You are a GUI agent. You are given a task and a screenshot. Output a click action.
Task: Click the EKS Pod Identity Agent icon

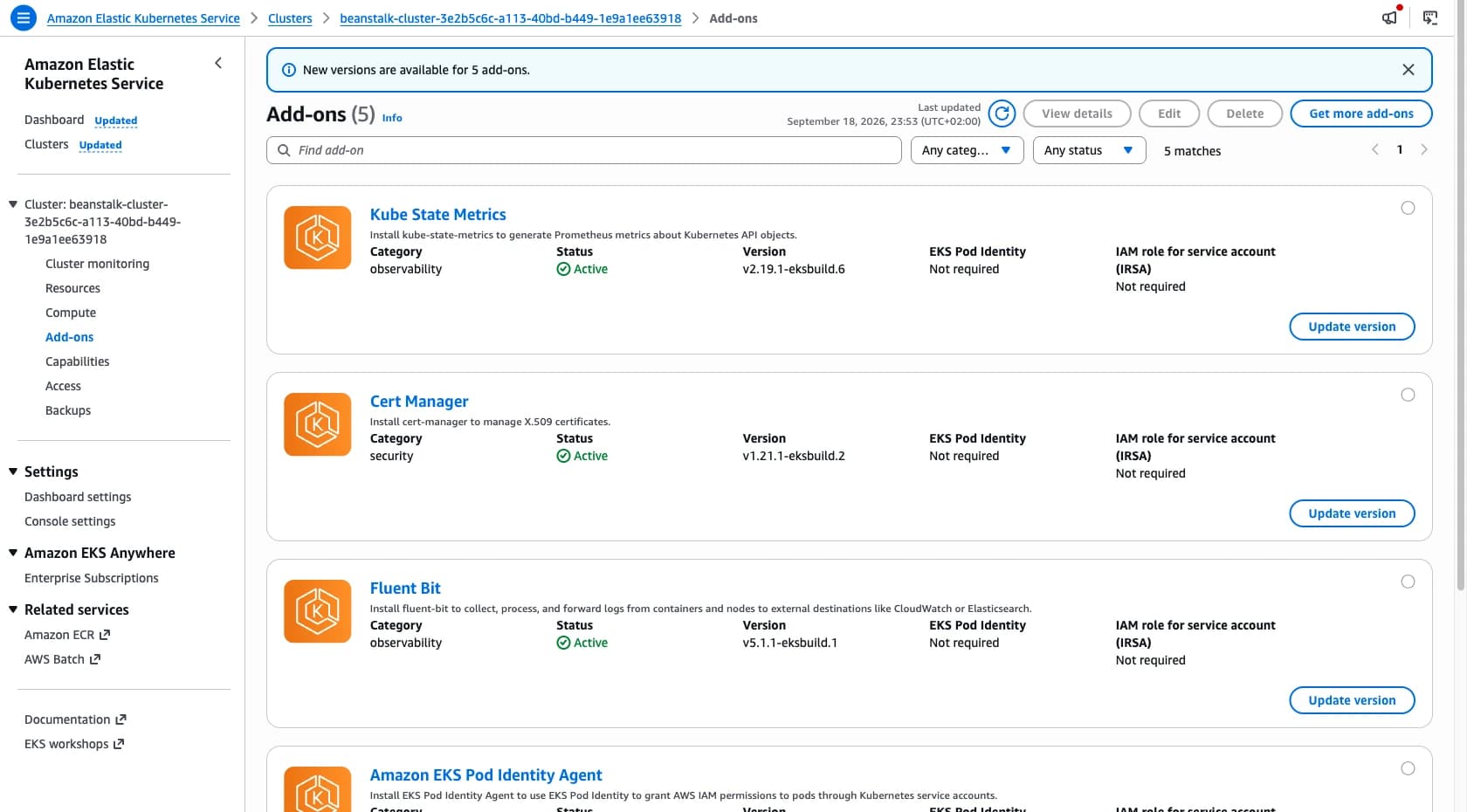coord(318,789)
